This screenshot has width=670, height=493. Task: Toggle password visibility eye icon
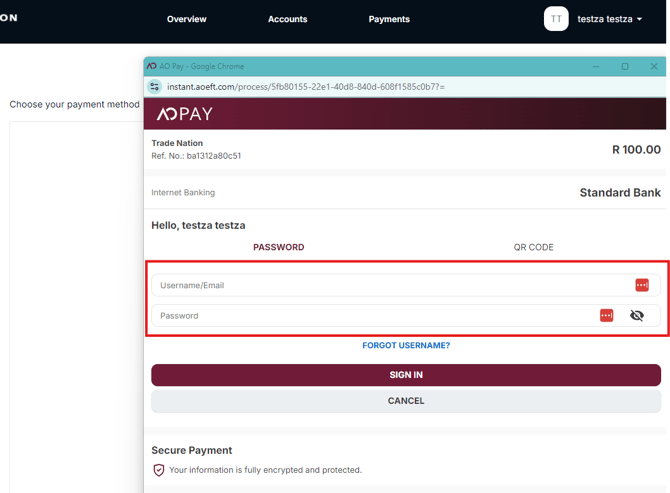(x=637, y=315)
